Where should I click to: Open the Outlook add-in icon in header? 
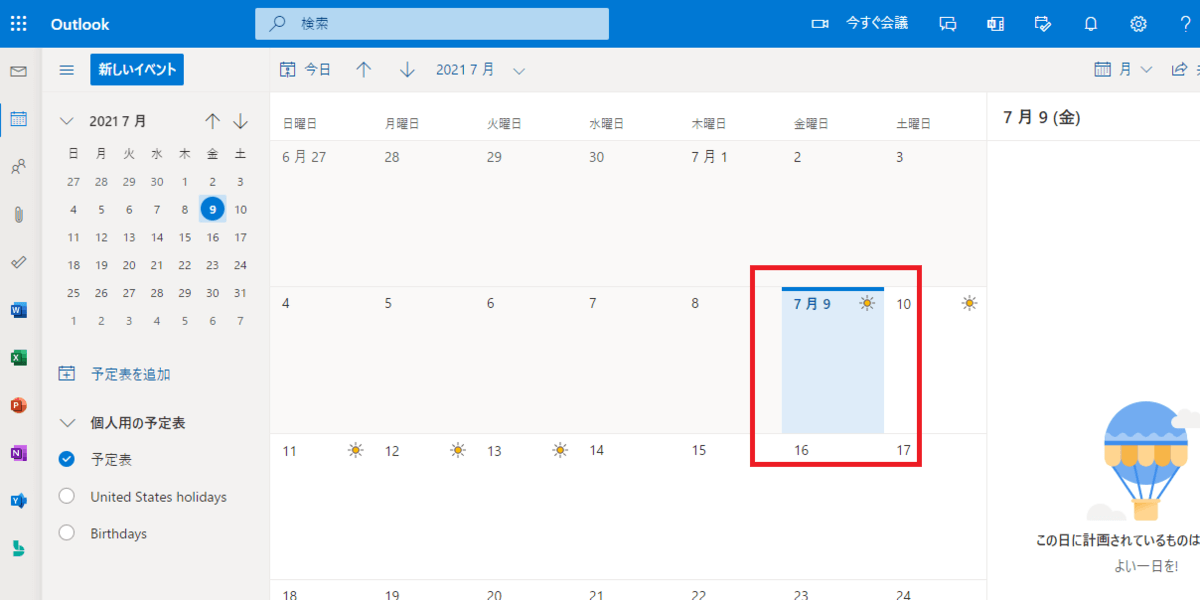coord(995,24)
